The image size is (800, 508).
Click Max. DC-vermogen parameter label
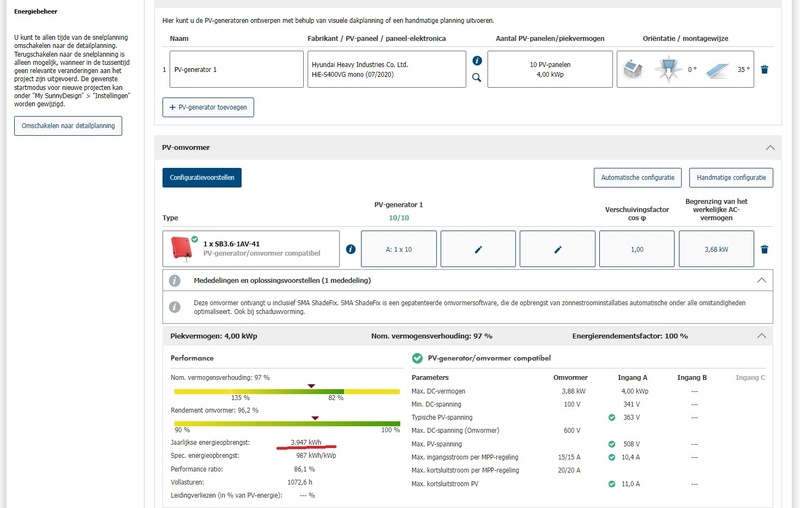[438, 392]
